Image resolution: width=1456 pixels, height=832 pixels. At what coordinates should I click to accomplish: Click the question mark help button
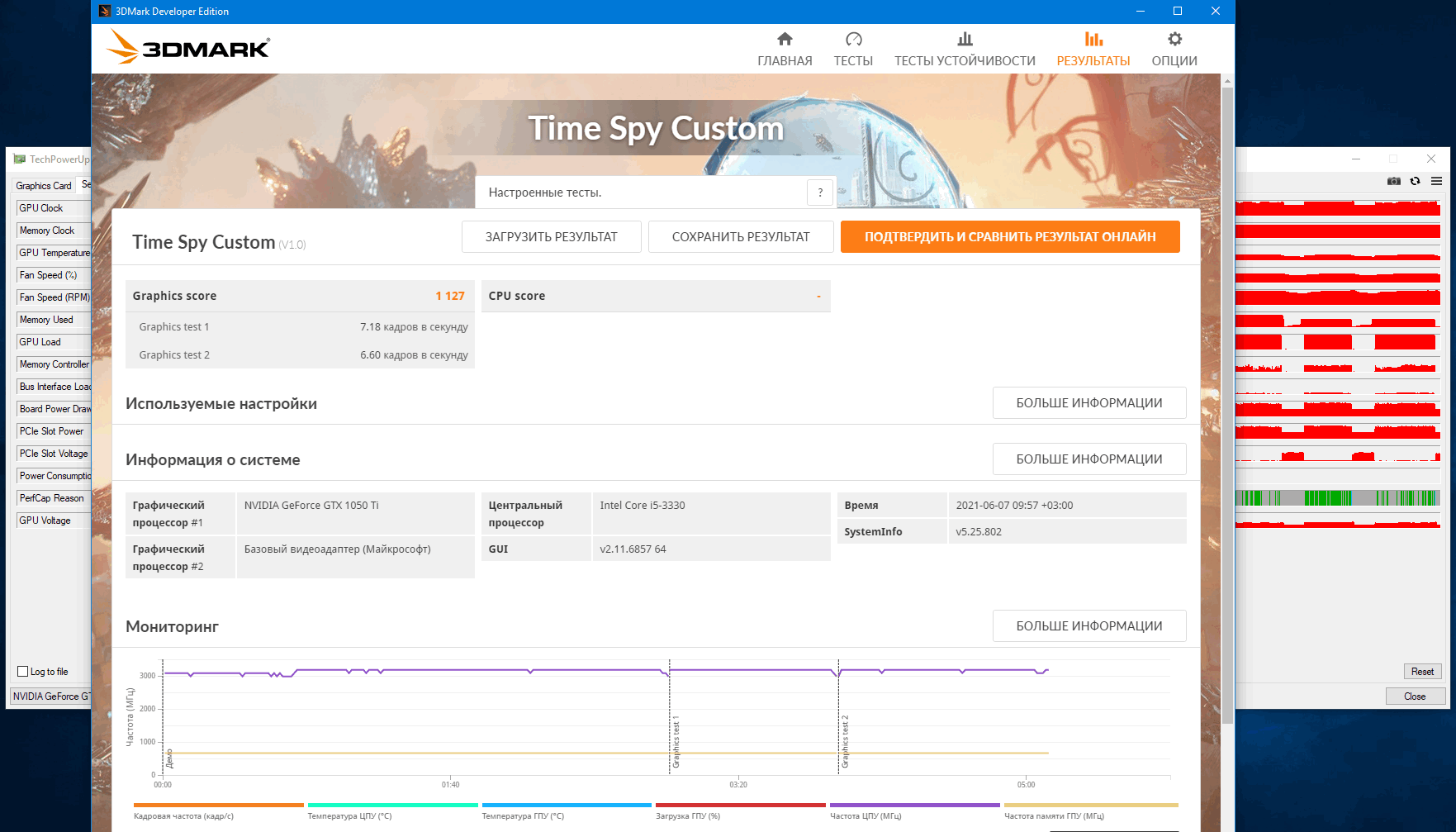point(820,193)
